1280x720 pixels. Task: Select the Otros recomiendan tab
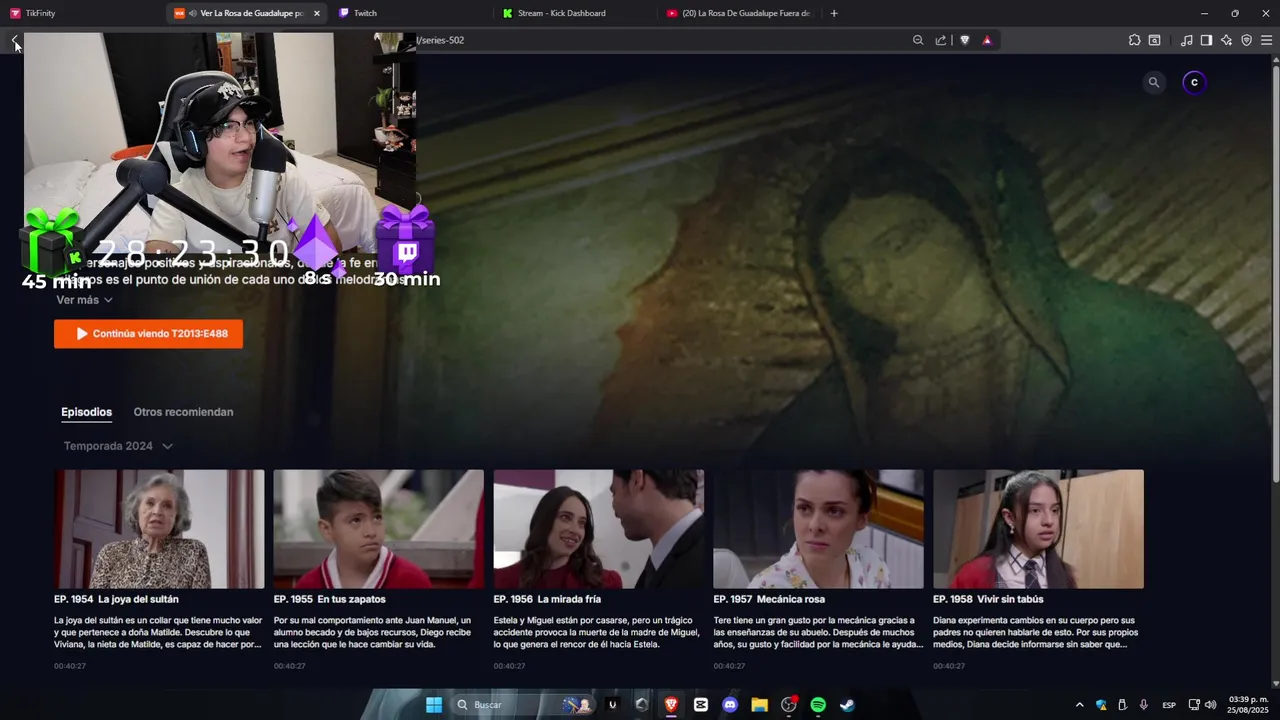(x=183, y=412)
